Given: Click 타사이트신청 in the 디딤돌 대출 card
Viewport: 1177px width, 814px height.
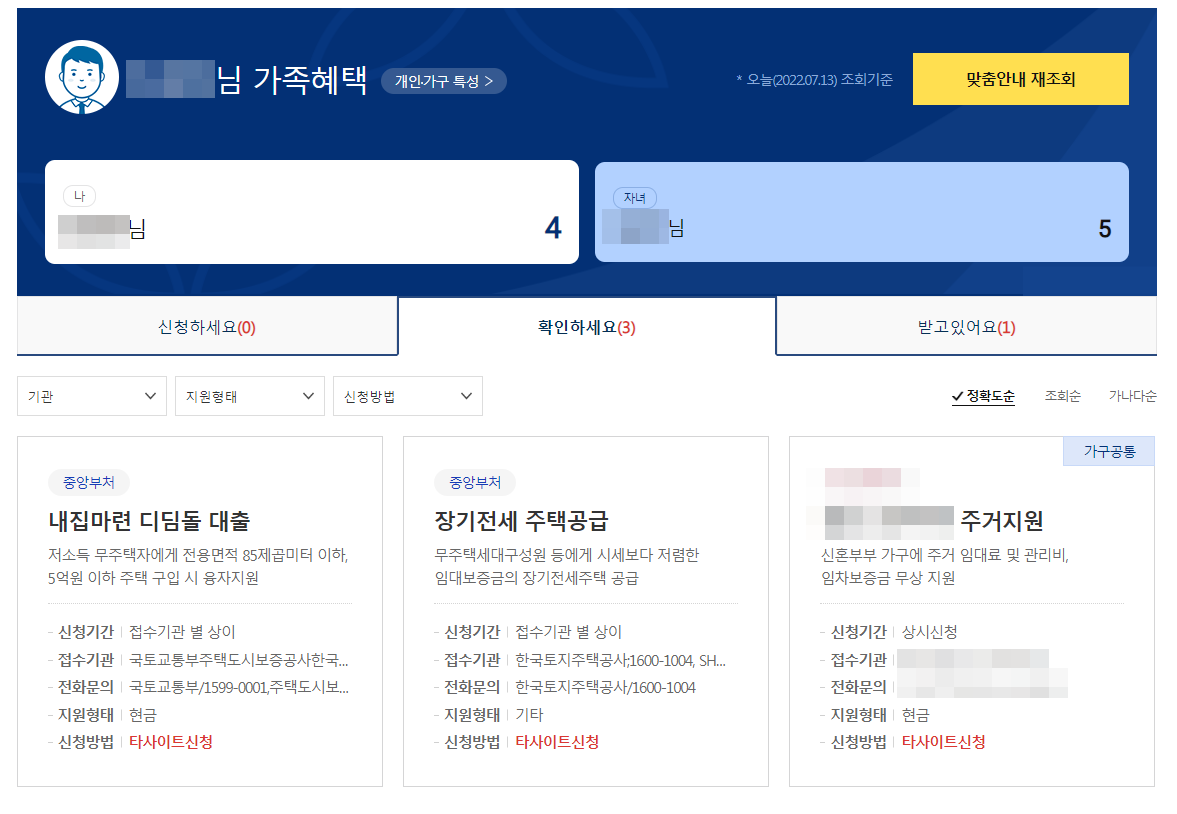Looking at the screenshot, I should pos(171,742).
